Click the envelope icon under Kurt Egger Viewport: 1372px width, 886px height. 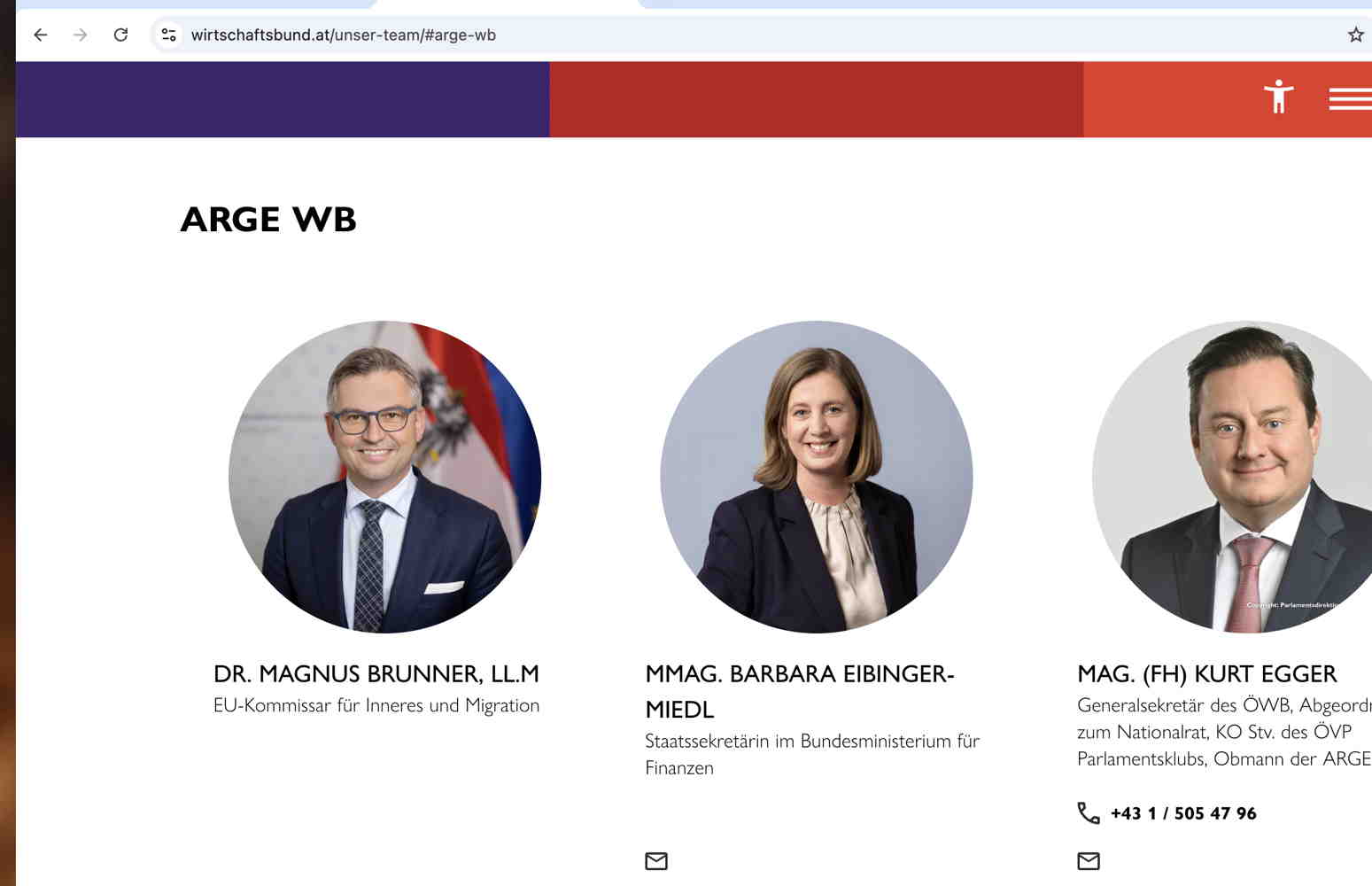1089,861
